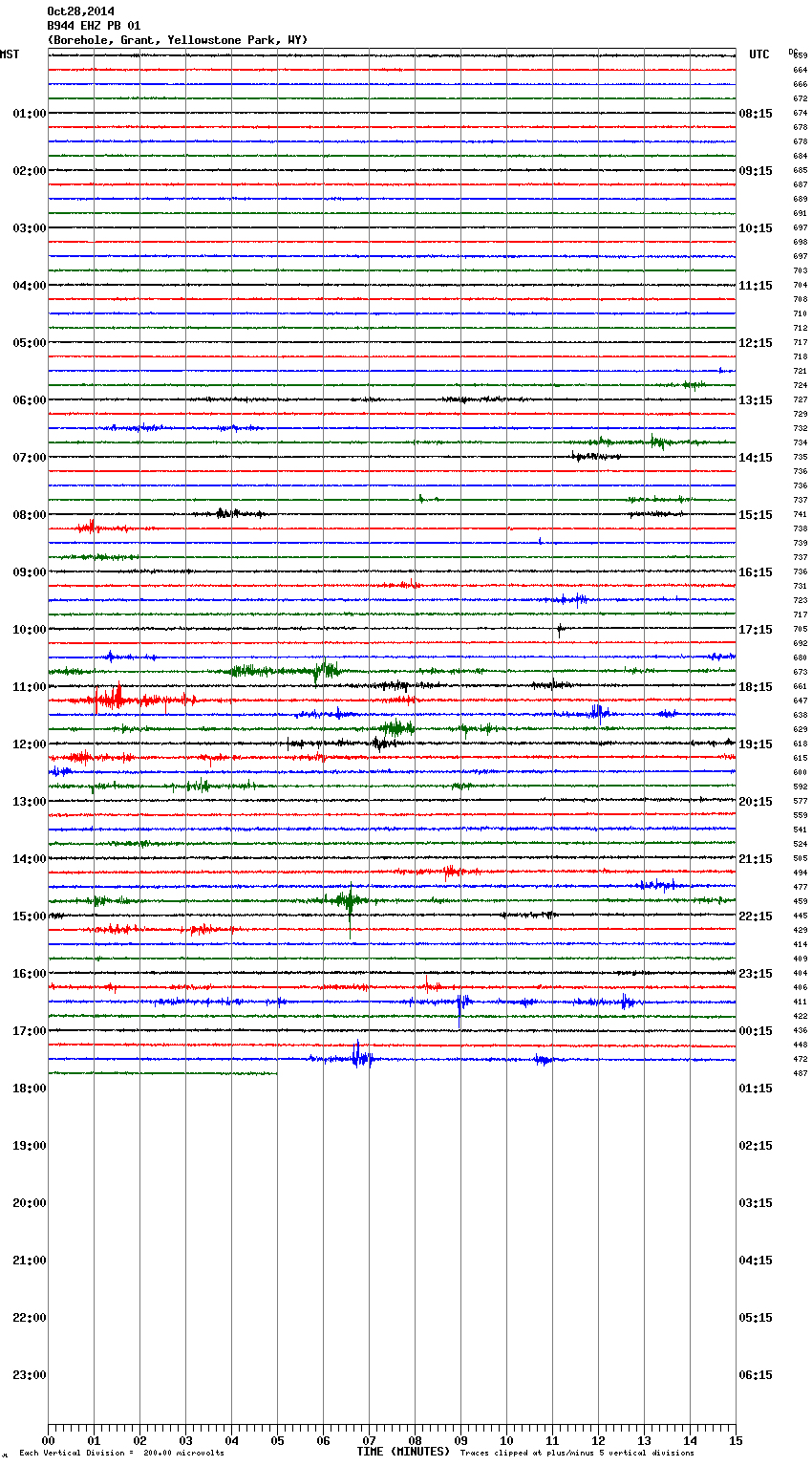Select minute tick label 03 on axis
The height and width of the screenshot is (1466, 812).
pos(185,1441)
